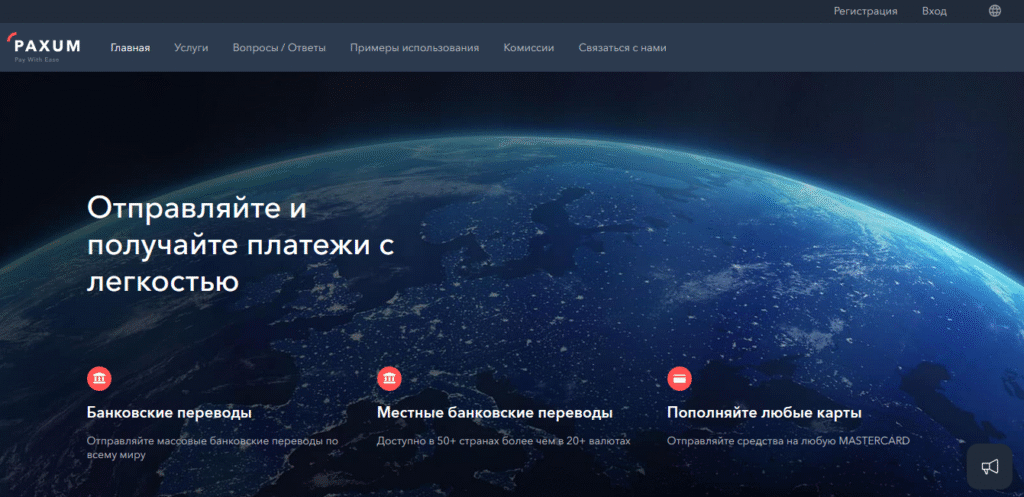Click Связаться с нами in navigation
Image resolution: width=1024 pixels, height=497 pixels.
point(622,47)
